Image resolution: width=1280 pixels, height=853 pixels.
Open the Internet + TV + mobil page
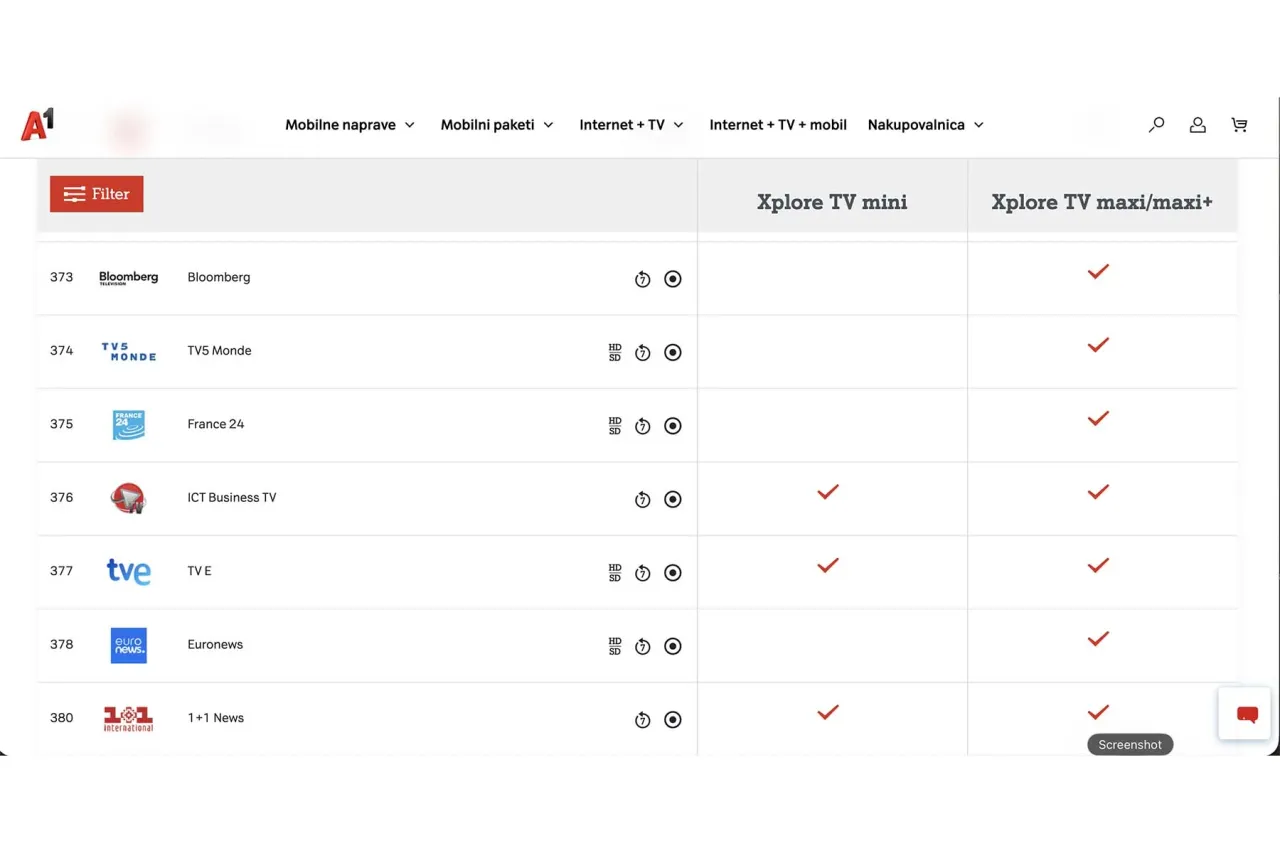[778, 125]
